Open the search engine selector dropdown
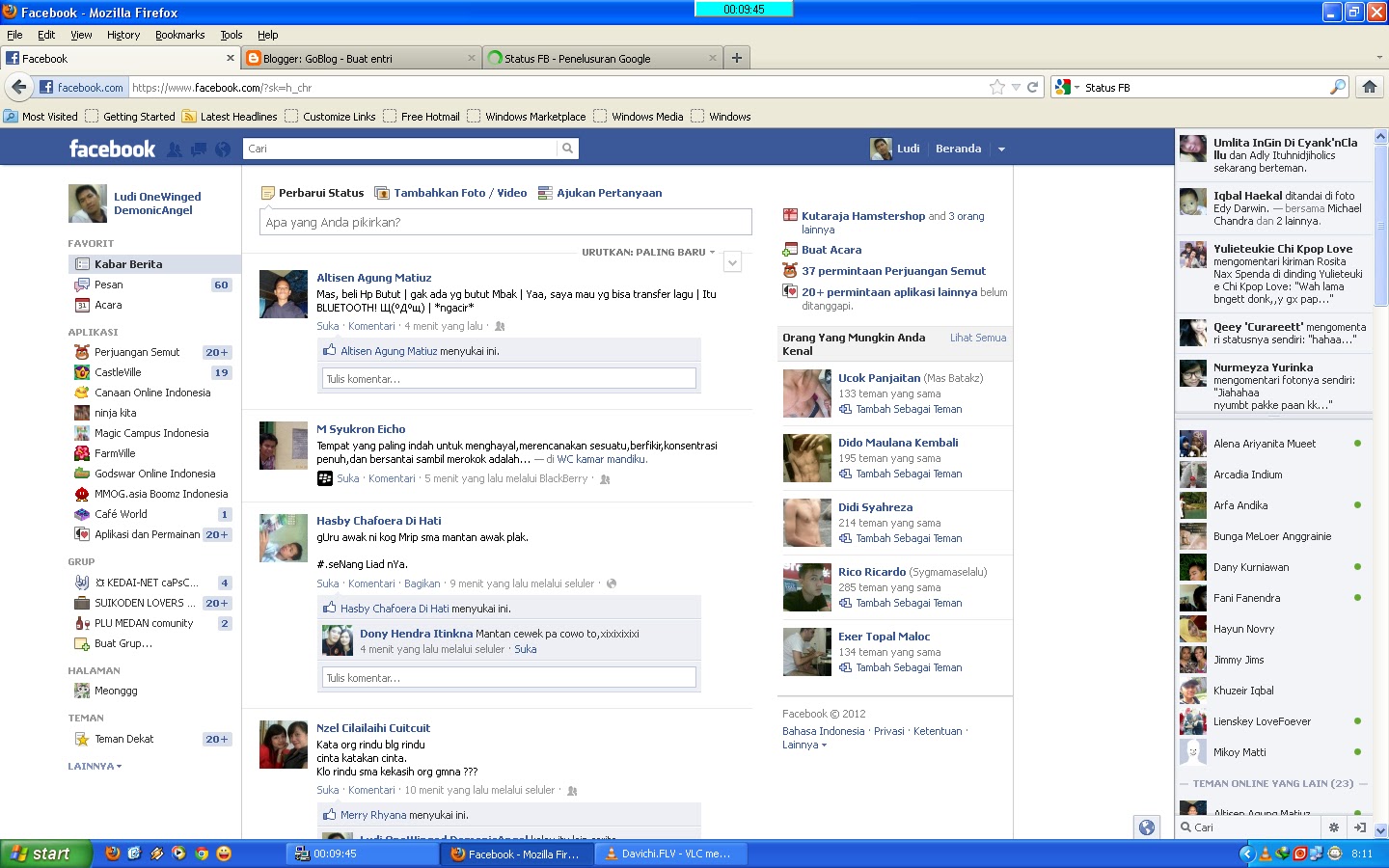1389x868 pixels. coord(1067,88)
